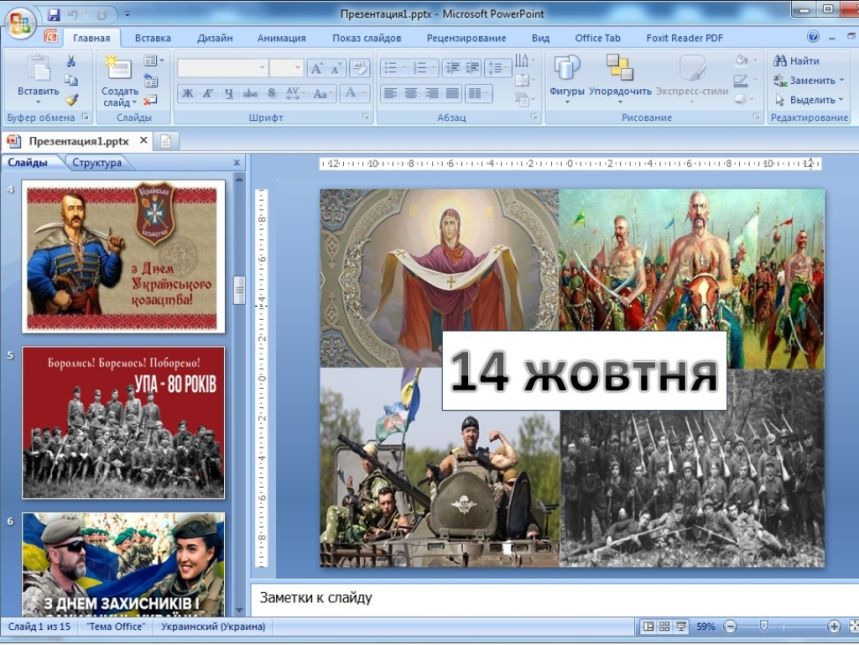Click the Replace (Заменить) button
The width and height of the screenshot is (859, 645).
808,80
